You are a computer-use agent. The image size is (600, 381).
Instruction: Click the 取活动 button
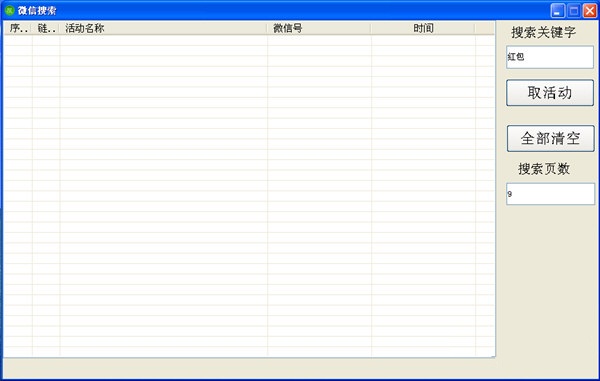pyautogui.click(x=550, y=93)
